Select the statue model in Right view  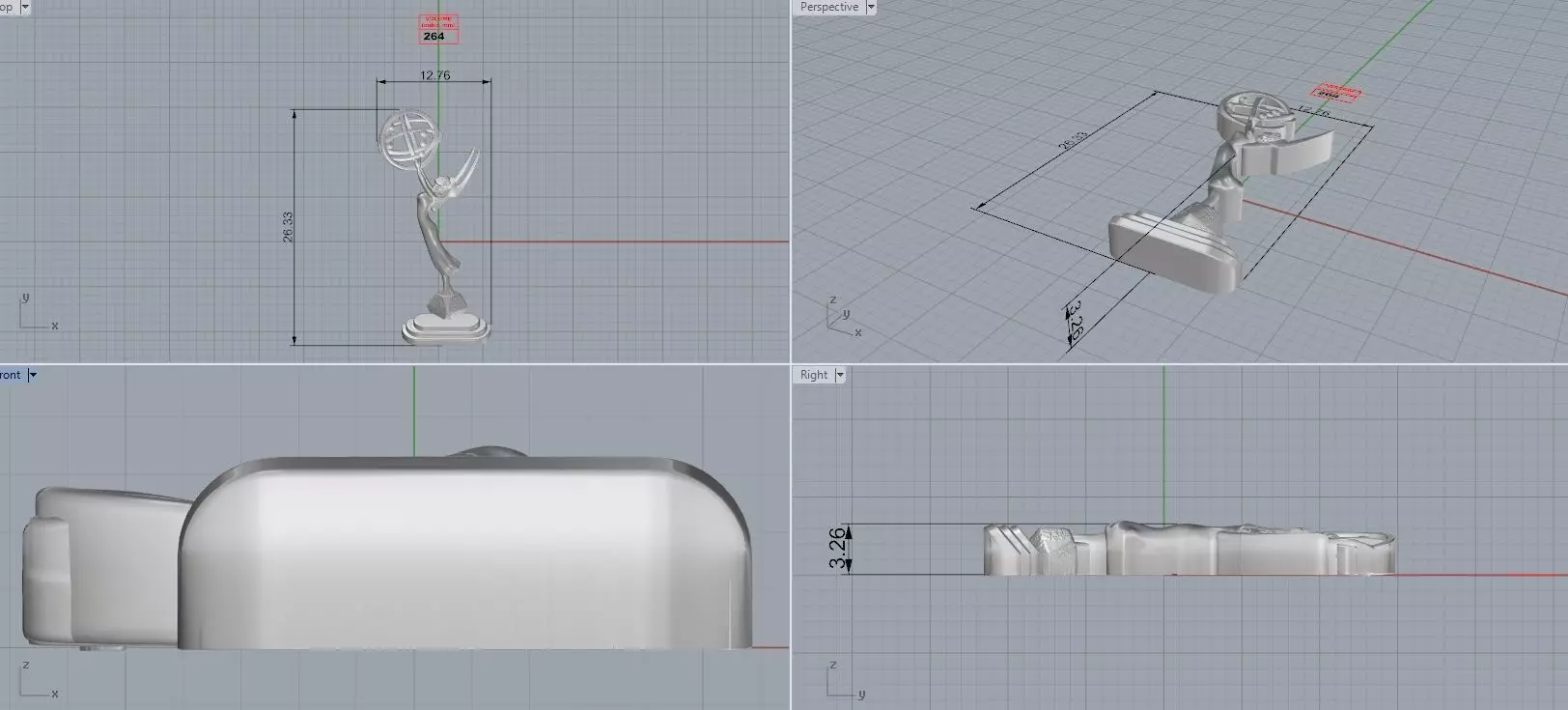[1190, 549]
